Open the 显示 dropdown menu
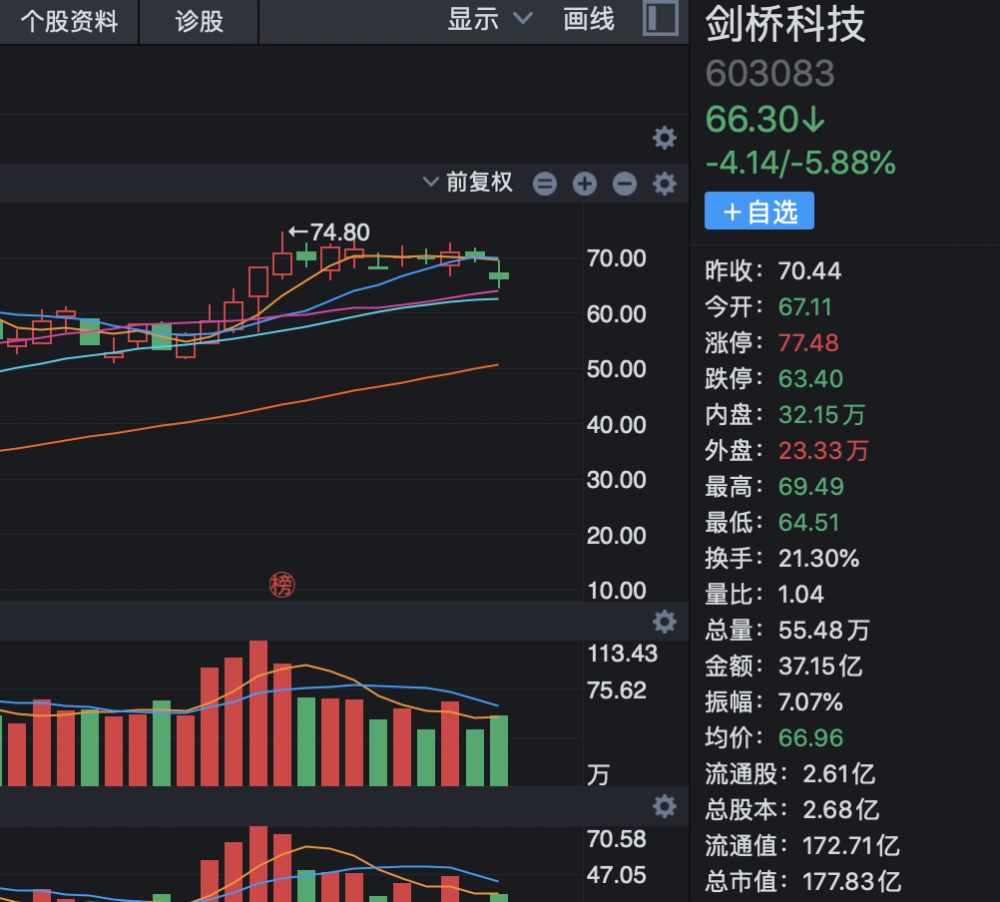 489,19
